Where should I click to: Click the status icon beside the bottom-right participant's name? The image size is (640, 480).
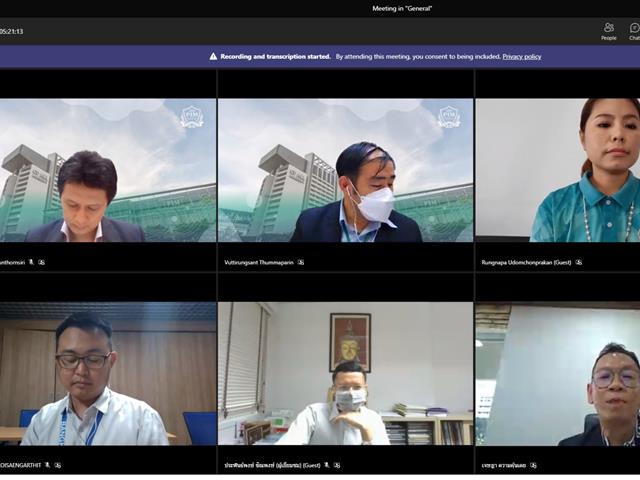pos(533,465)
